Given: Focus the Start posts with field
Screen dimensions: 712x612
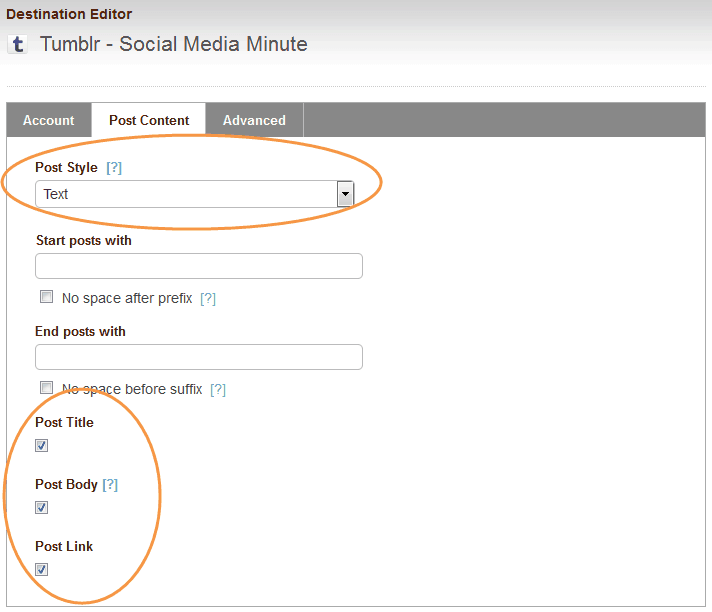Looking at the screenshot, I should click(x=199, y=266).
